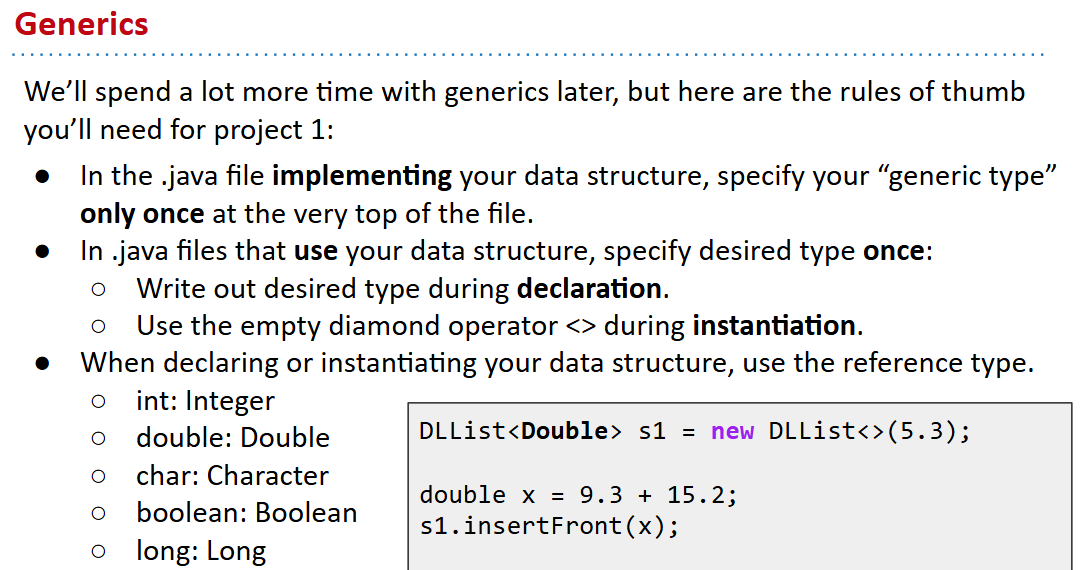
Task: Select the "long: Long" list item
Action: point(201,551)
